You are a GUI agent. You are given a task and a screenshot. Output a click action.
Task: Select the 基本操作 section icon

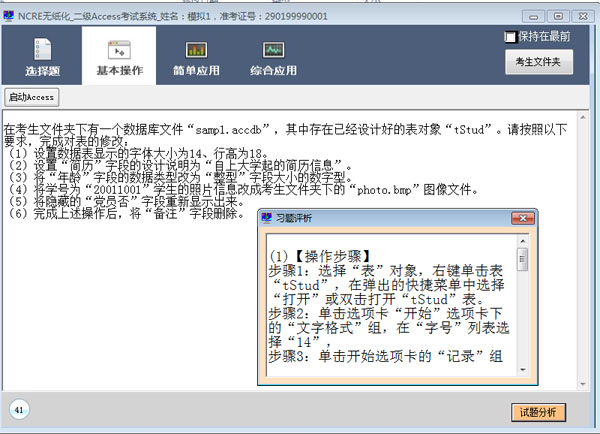(x=119, y=58)
